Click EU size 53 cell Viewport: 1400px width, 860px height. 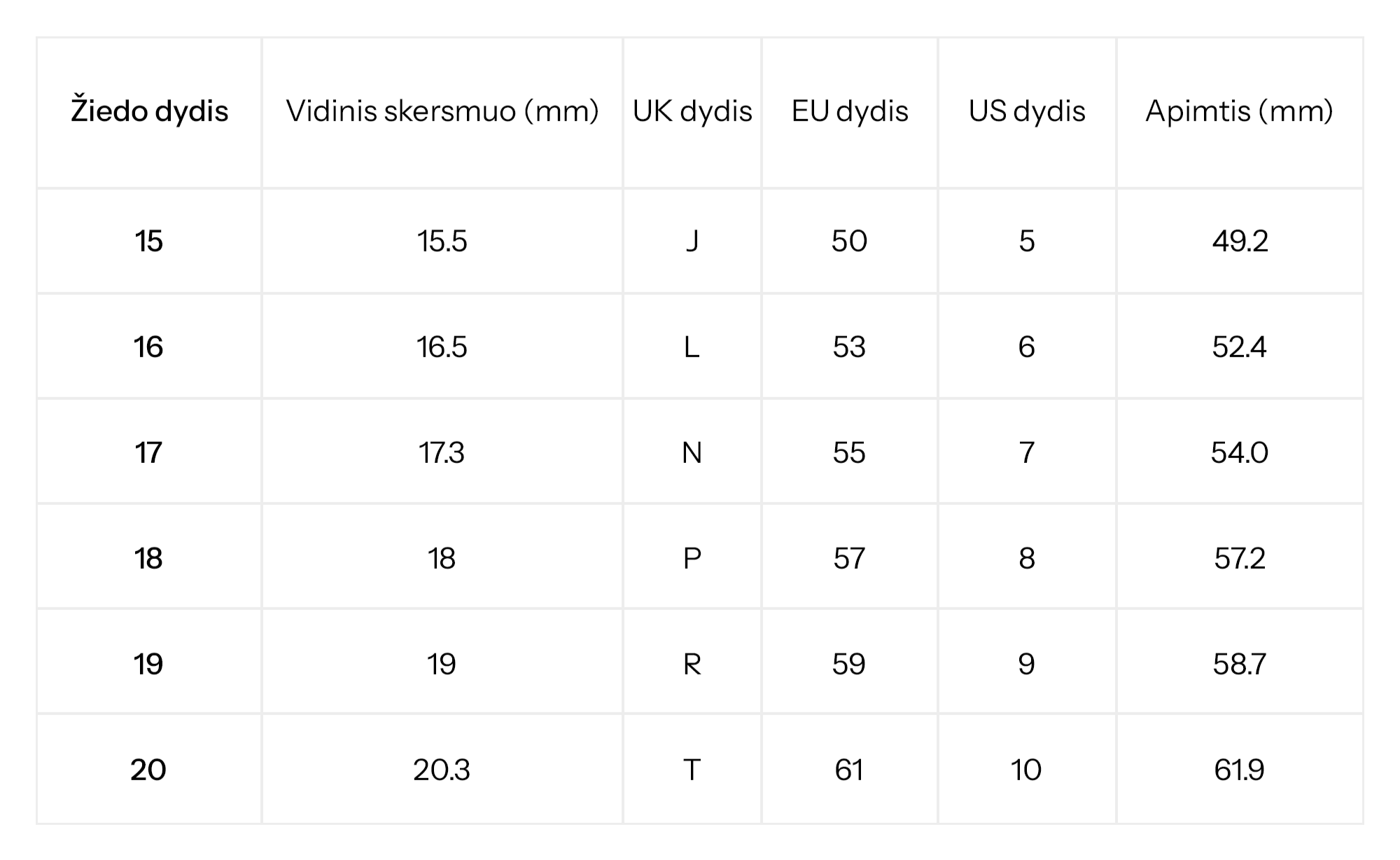[849, 347]
